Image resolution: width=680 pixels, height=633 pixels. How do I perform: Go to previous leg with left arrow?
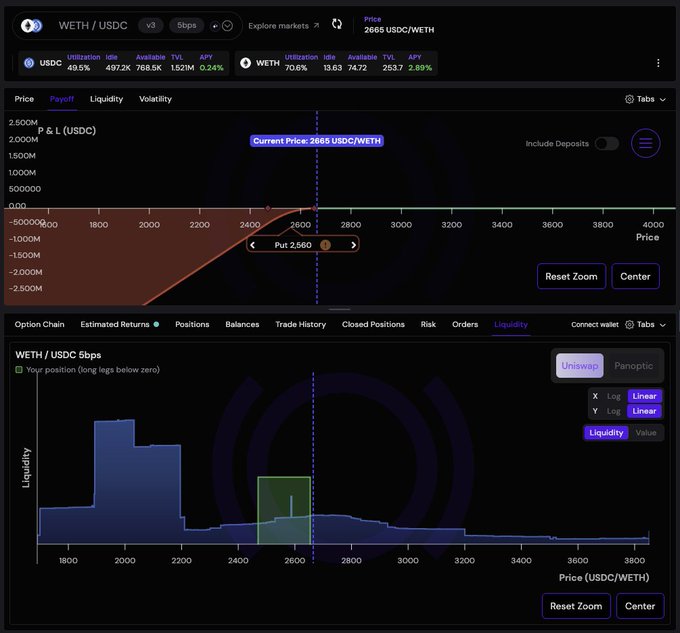pyautogui.click(x=252, y=245)
